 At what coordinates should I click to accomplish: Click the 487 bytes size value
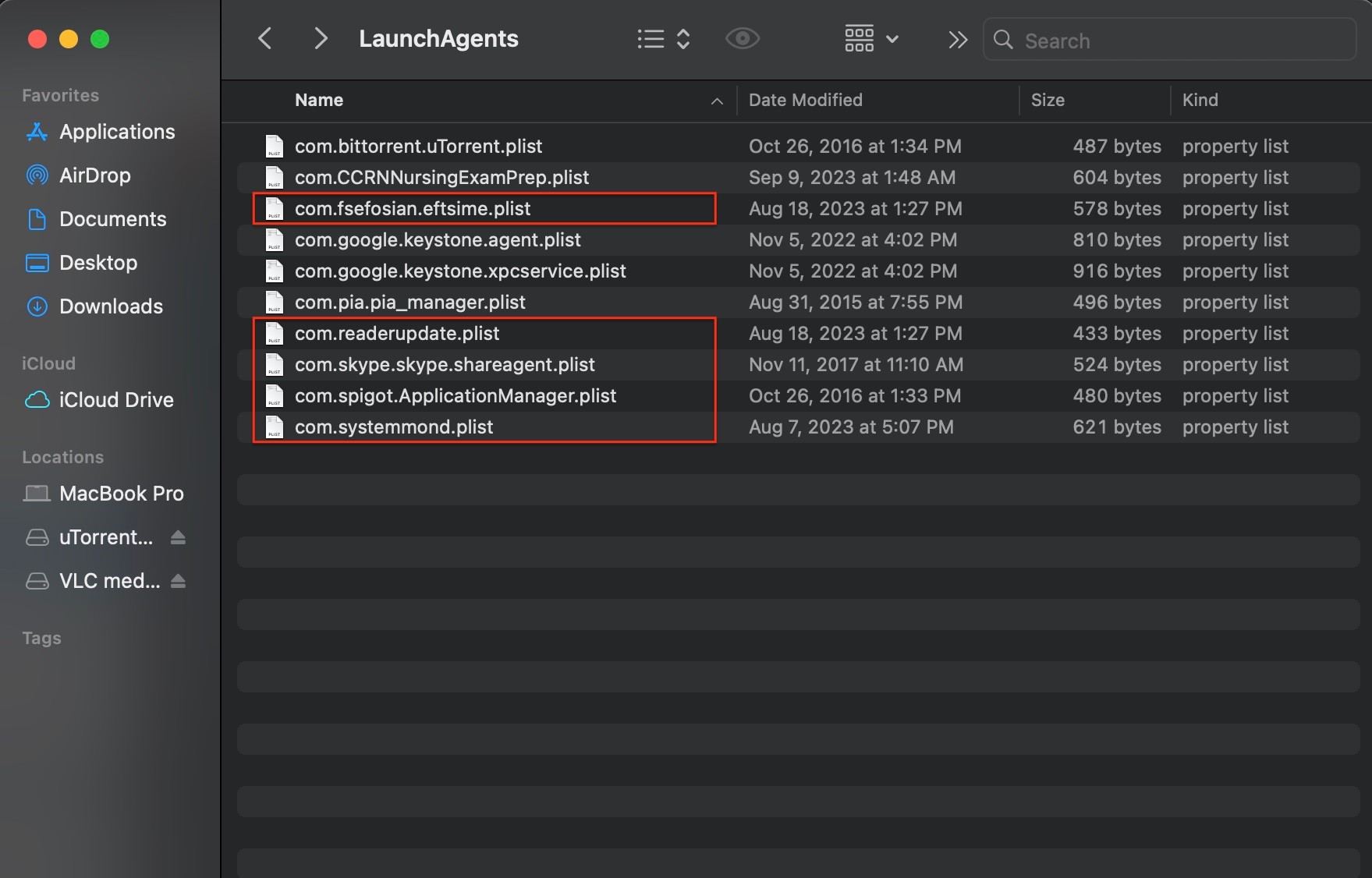click(x=1117, y=146)
